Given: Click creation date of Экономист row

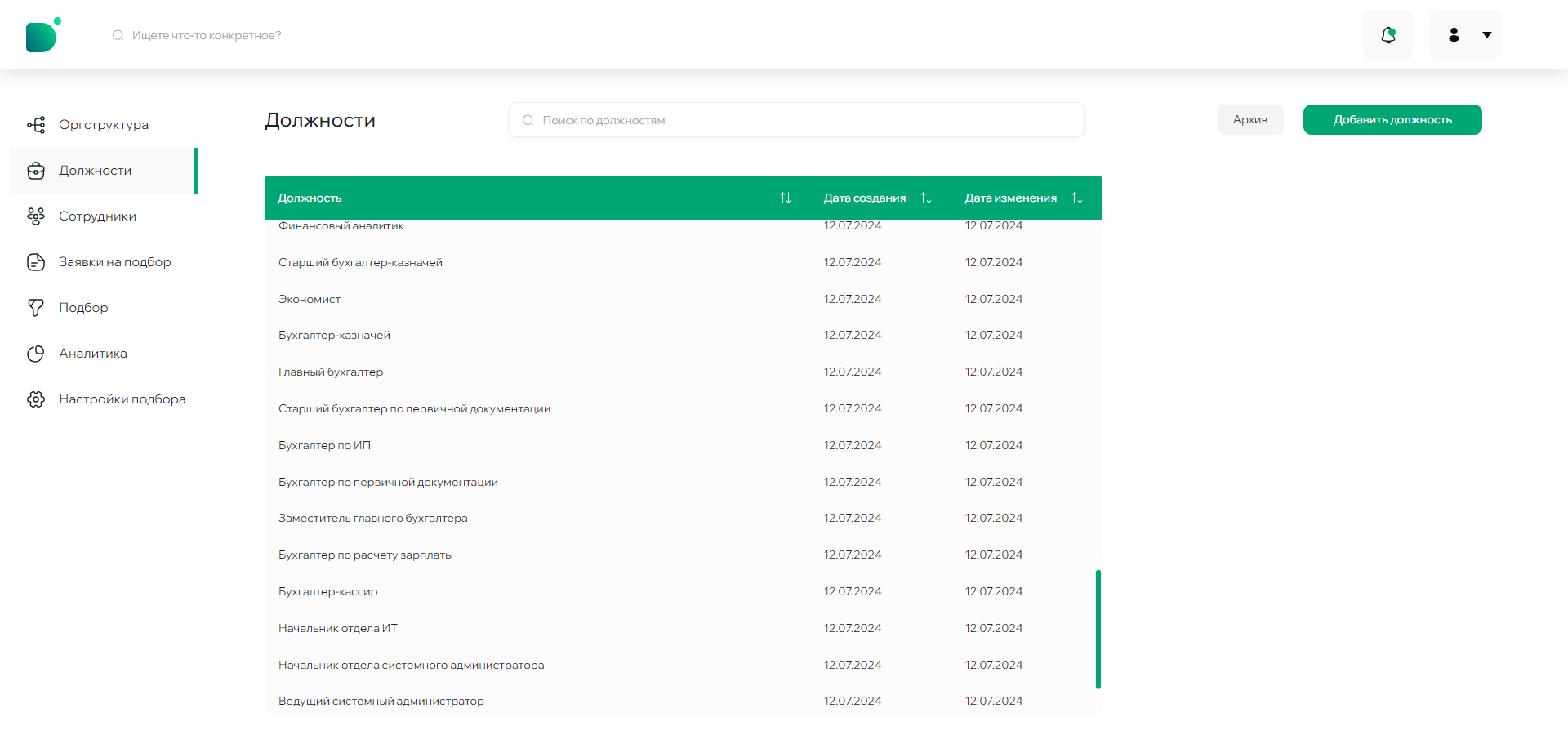Looking at the screenshot, I should [x=853, y=299].
